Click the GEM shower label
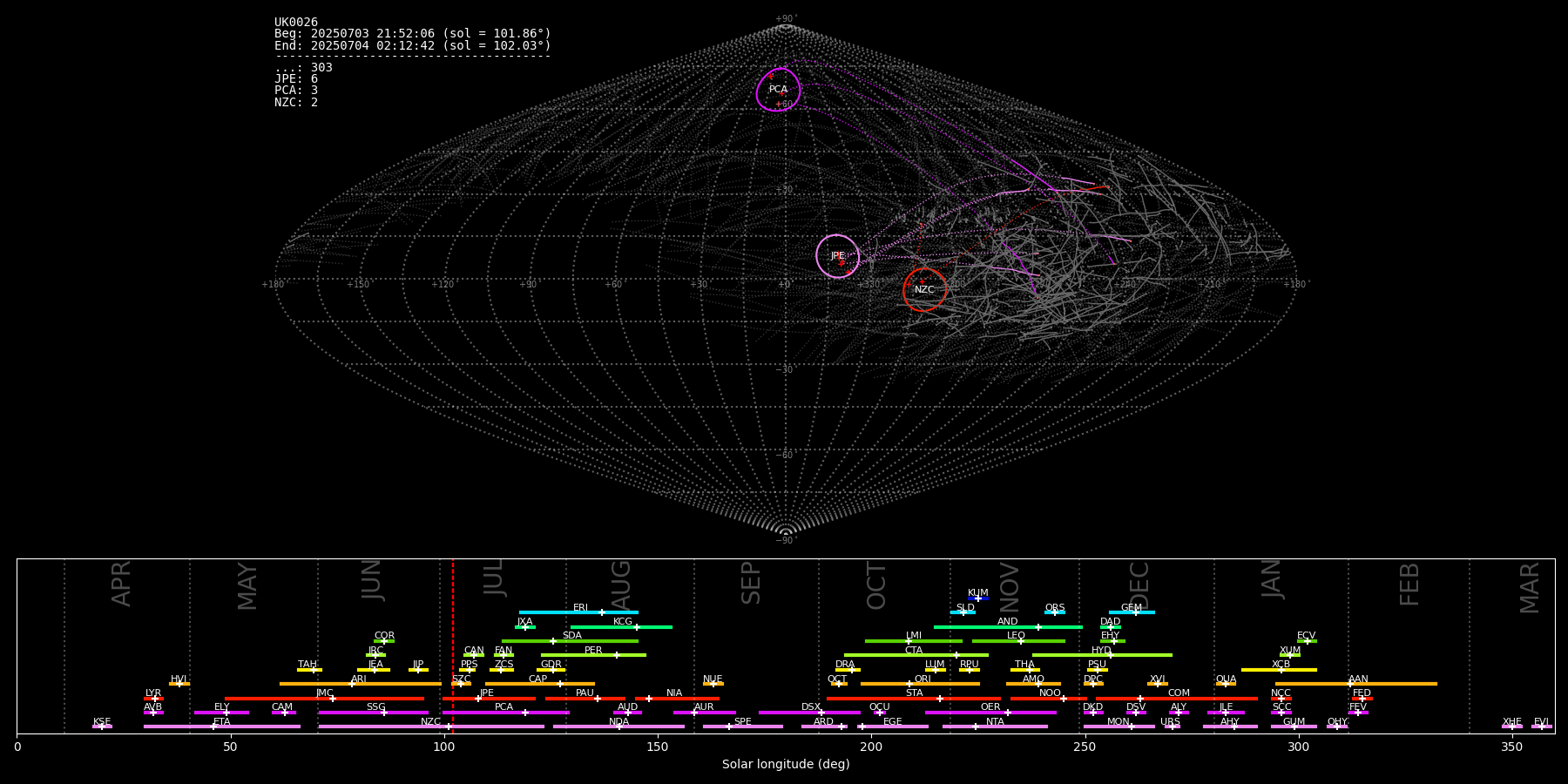 (1131, 608)
